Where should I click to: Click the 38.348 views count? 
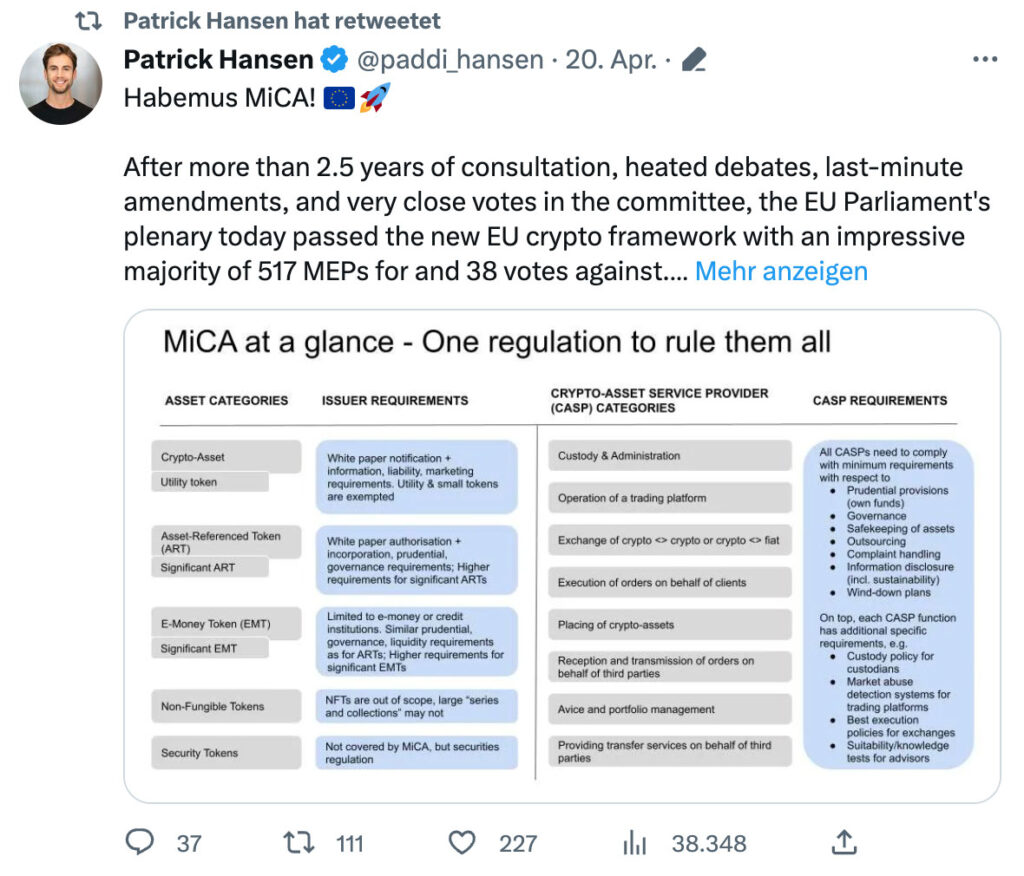(709, 843)
